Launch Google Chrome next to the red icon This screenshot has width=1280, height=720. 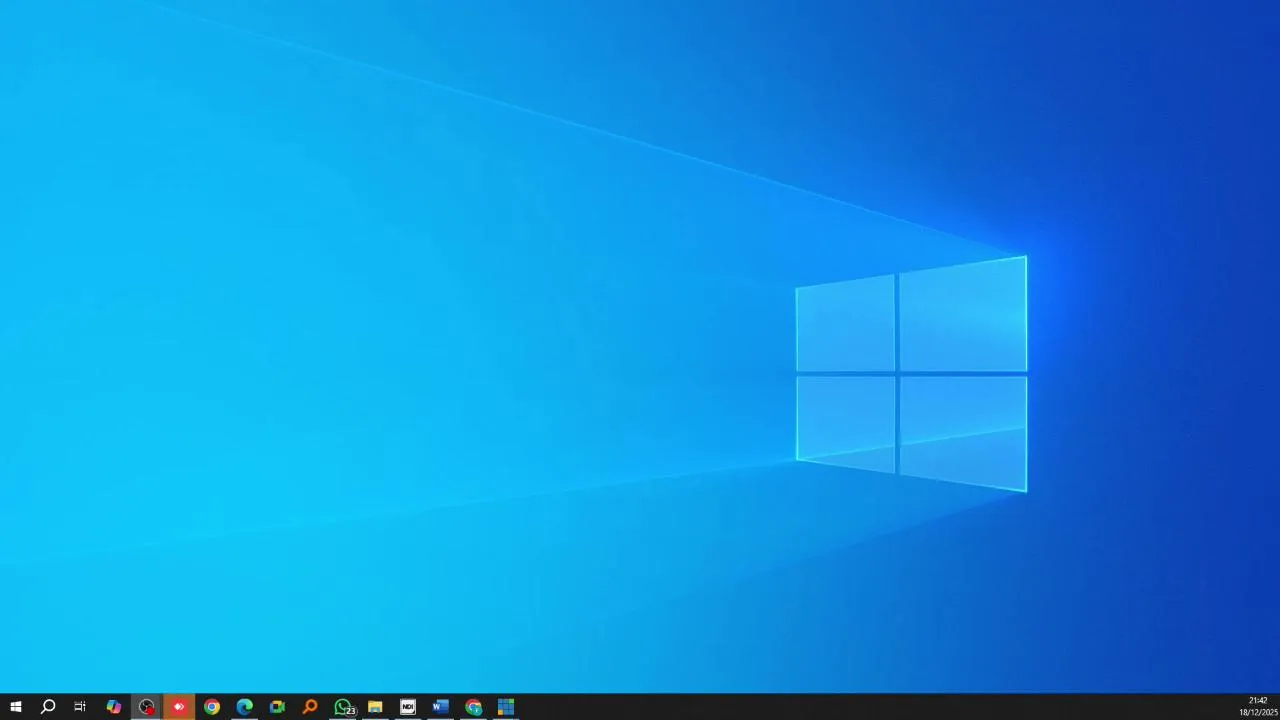coord(212,707)
